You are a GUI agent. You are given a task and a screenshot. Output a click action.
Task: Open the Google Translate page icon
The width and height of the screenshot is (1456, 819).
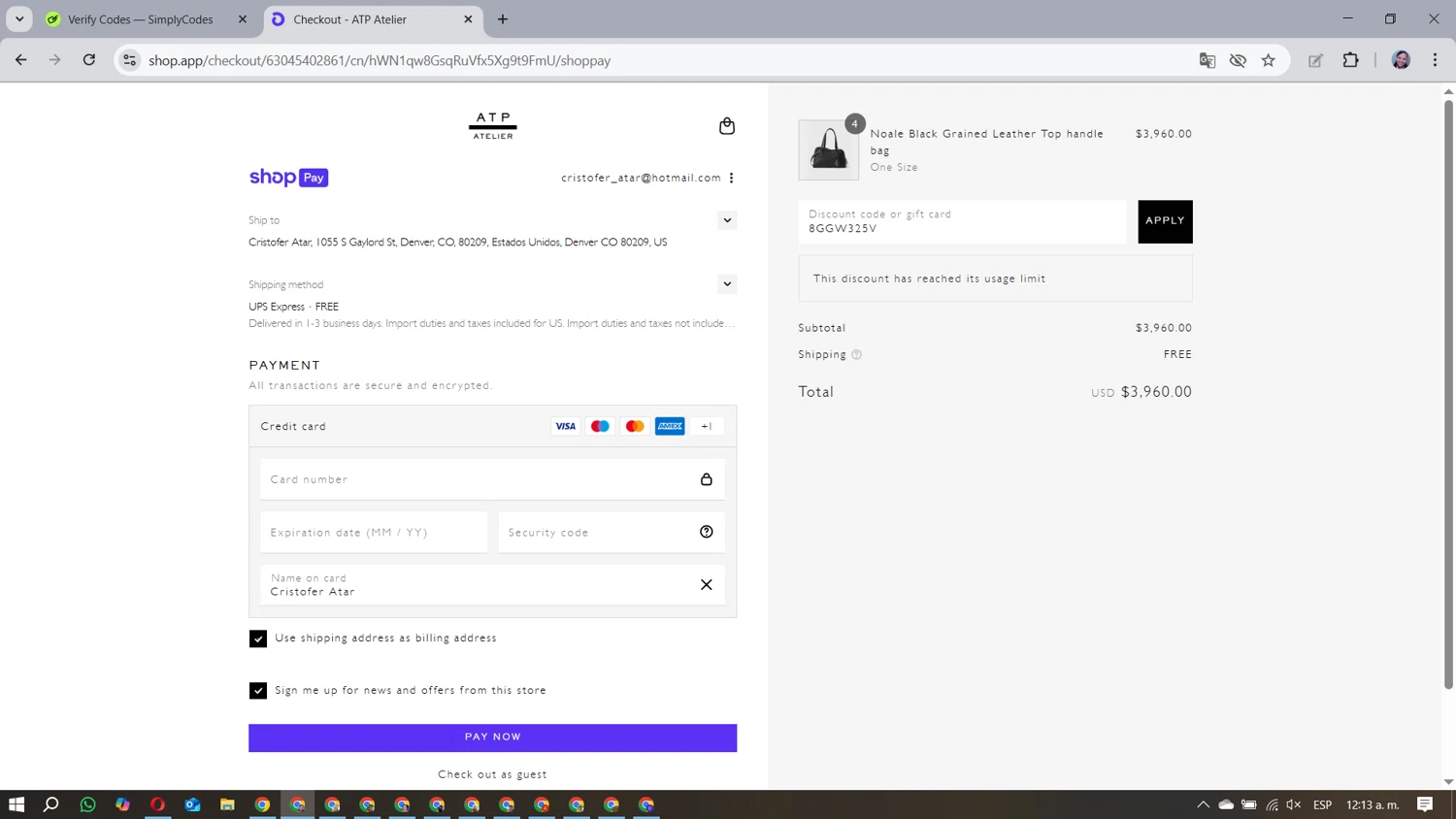coord(1208,60)
